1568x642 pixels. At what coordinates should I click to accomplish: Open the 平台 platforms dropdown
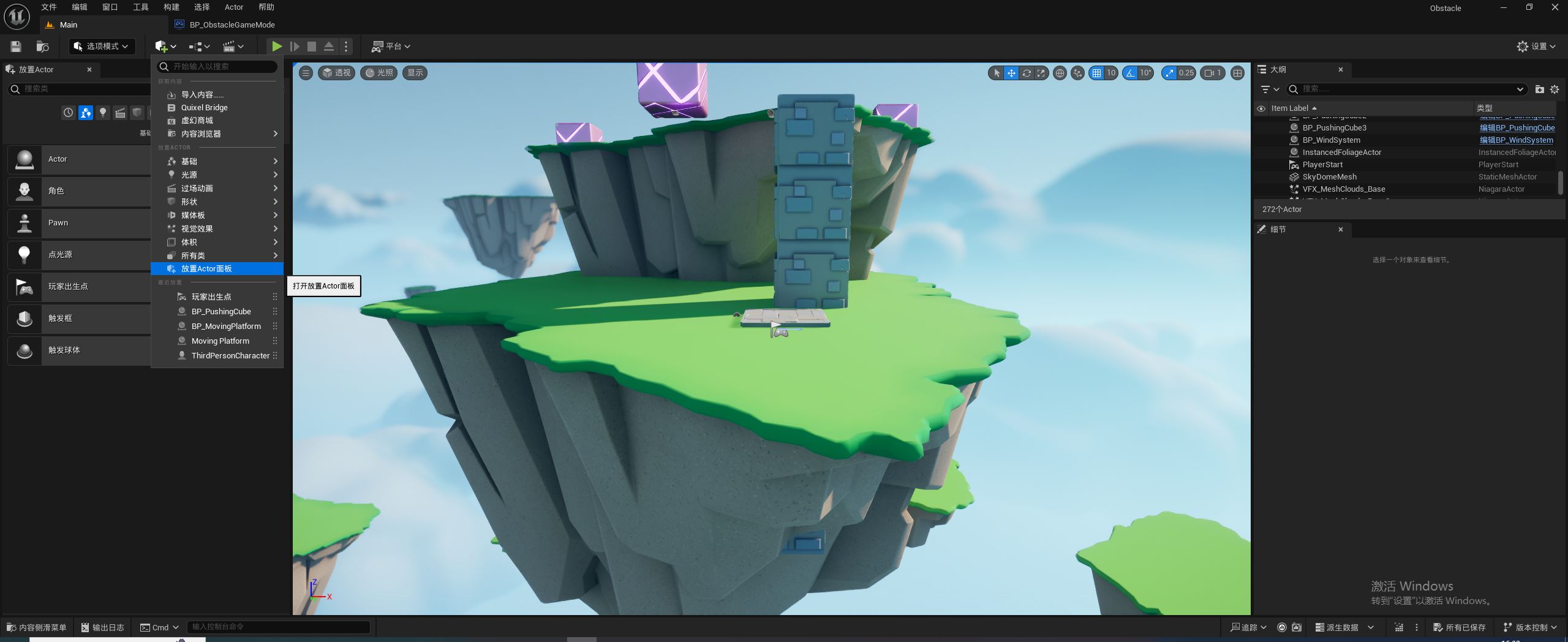[391, 47]
